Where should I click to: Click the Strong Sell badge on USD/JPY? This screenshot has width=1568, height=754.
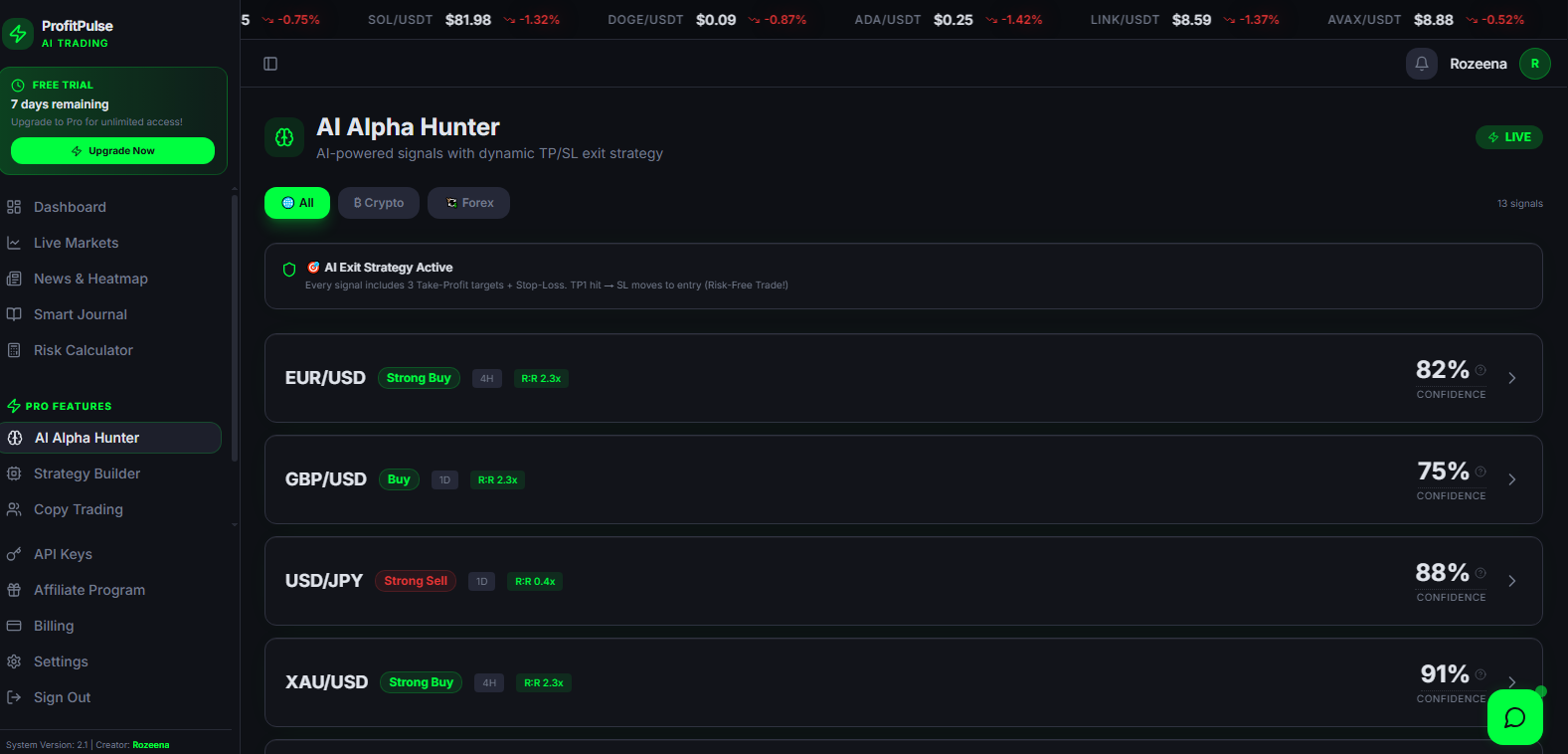[416, 581]
